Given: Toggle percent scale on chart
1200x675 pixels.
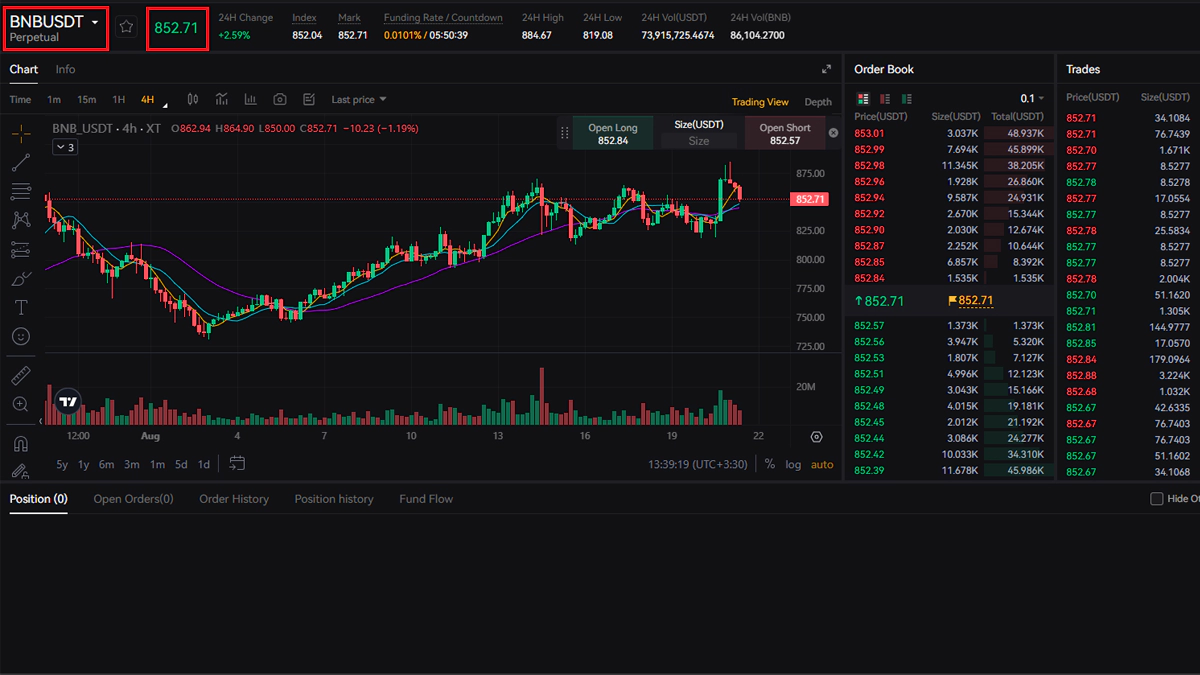Looking at the screenshot, I should [x=770, y=464].
